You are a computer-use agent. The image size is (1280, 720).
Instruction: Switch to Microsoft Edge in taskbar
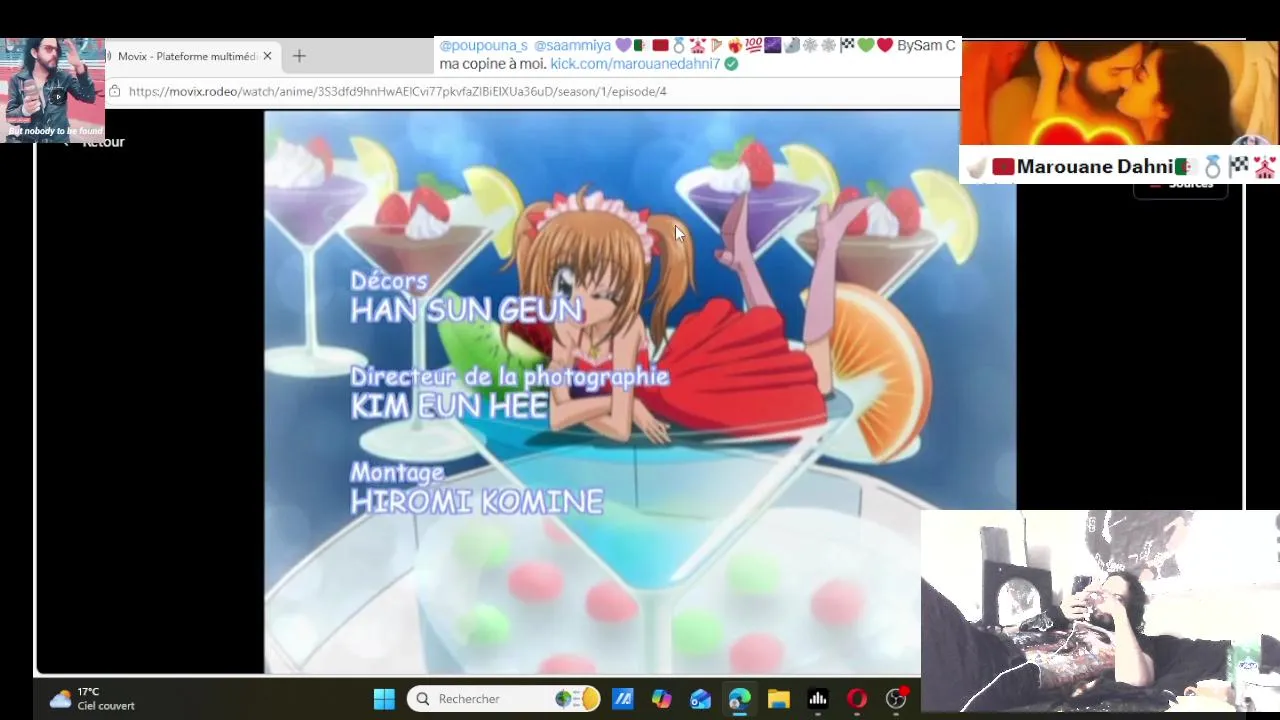click(x=739, y=699)
